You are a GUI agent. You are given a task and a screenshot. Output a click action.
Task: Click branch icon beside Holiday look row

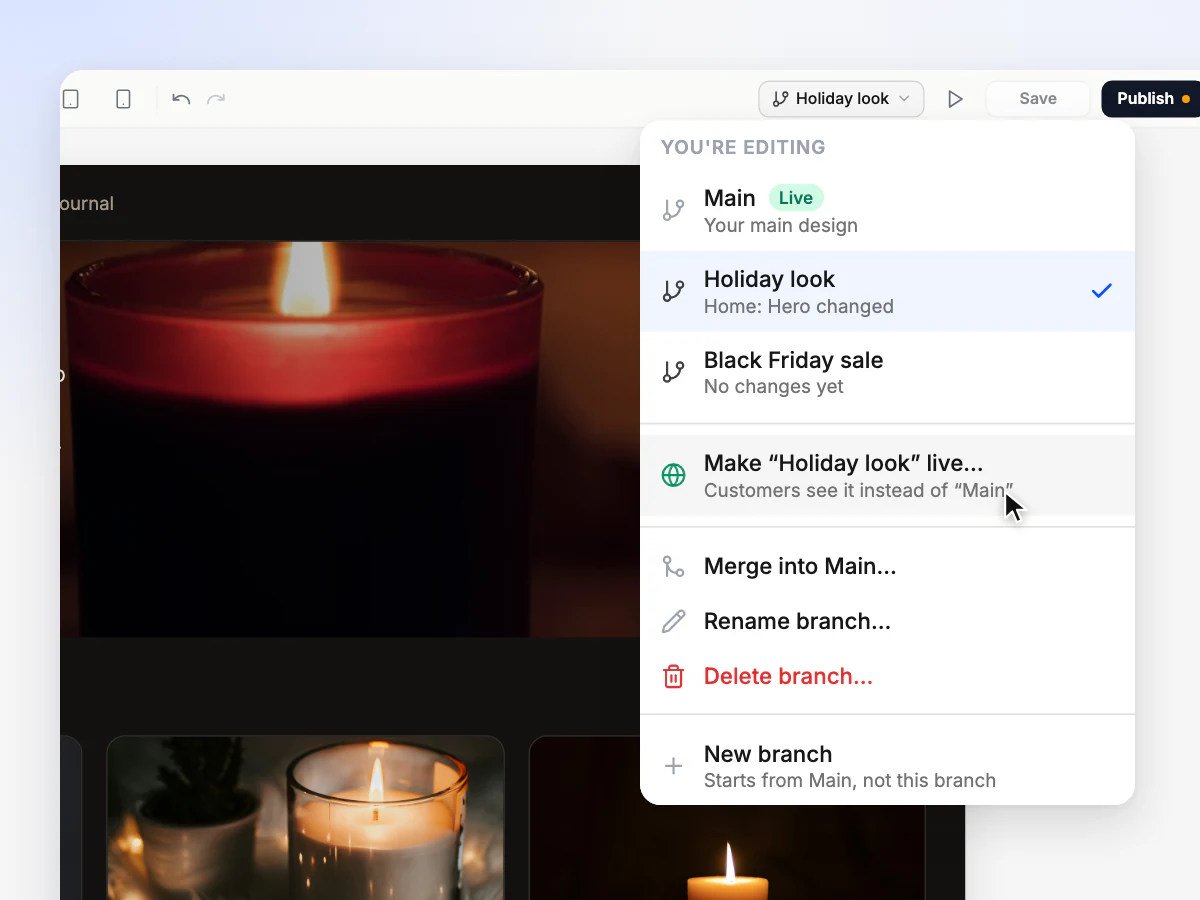(674, 291)
